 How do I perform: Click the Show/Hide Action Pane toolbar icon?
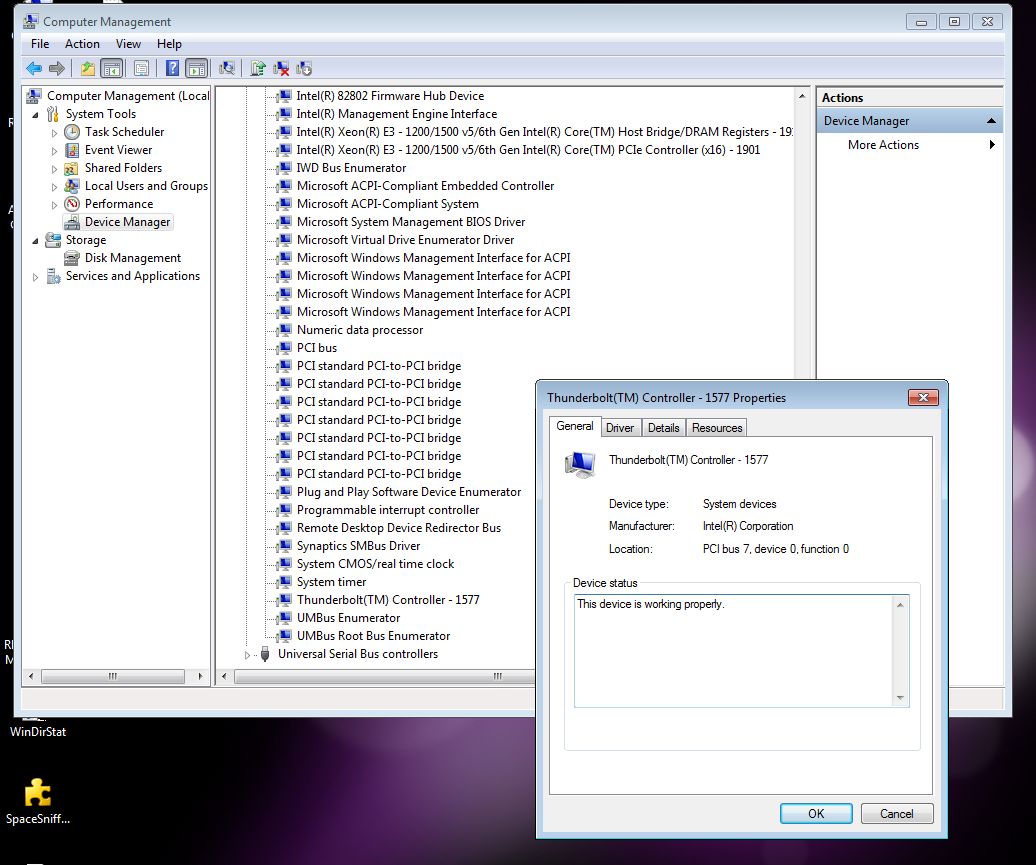pos(197,68)
